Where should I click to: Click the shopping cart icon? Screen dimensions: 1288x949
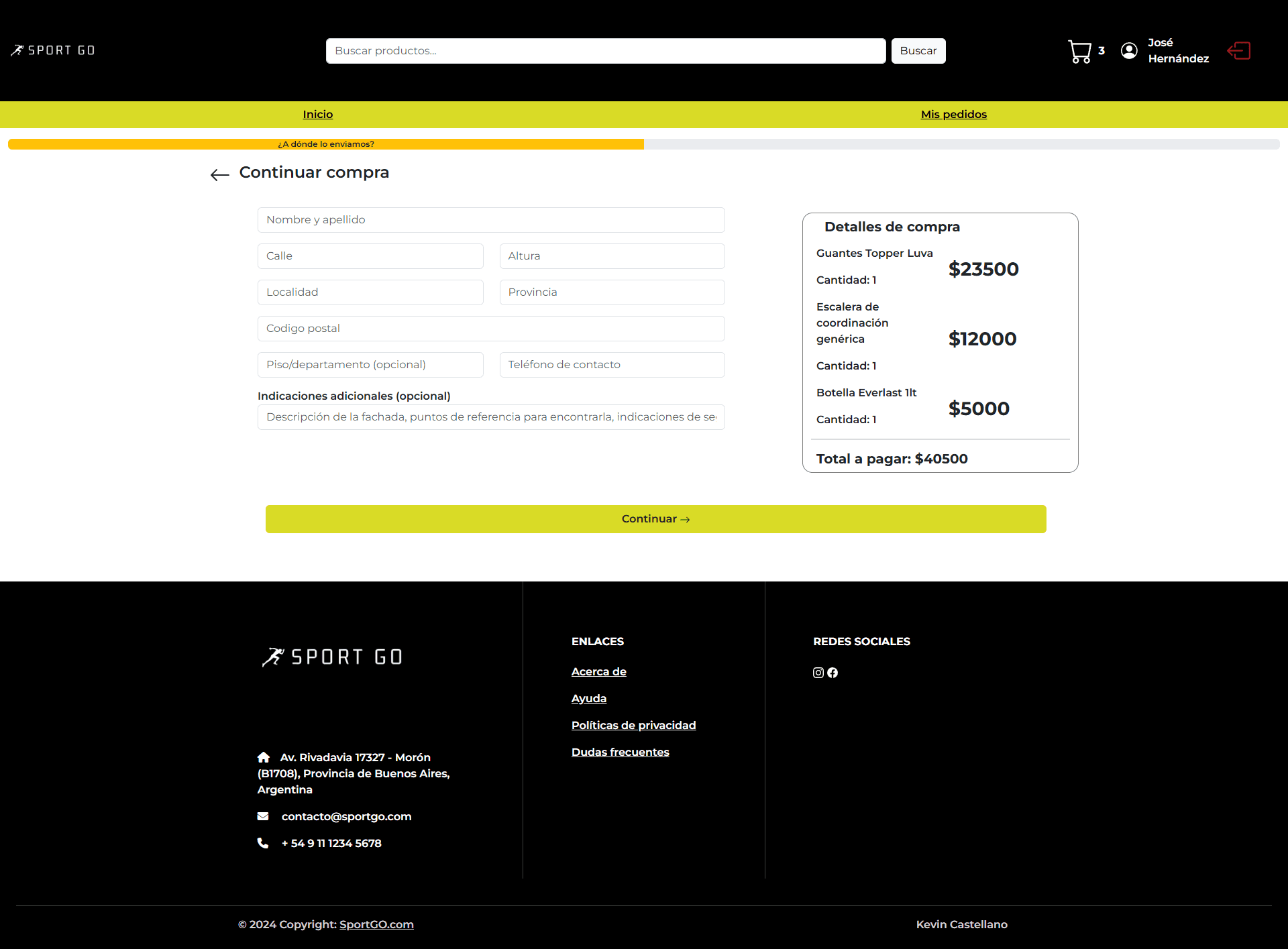pos(1079,51)
